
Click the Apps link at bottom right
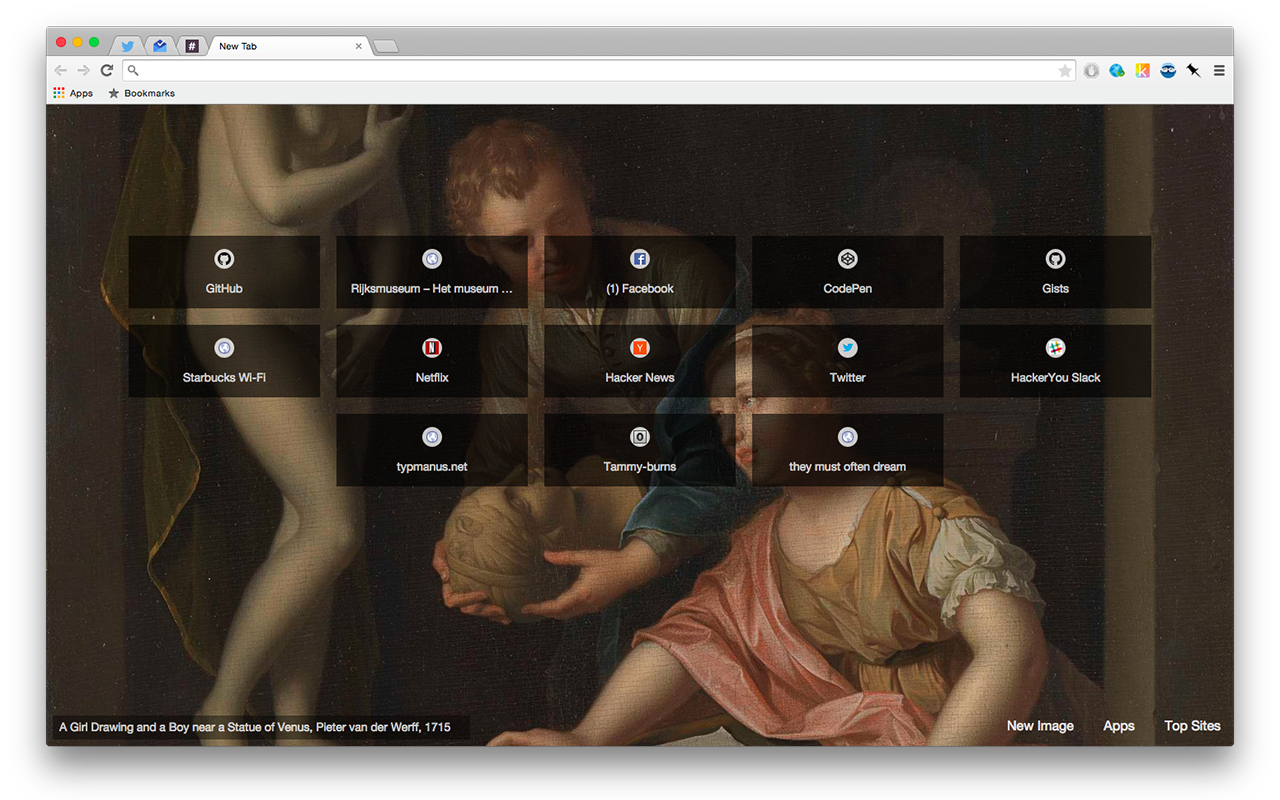(x=1119, y=726)
